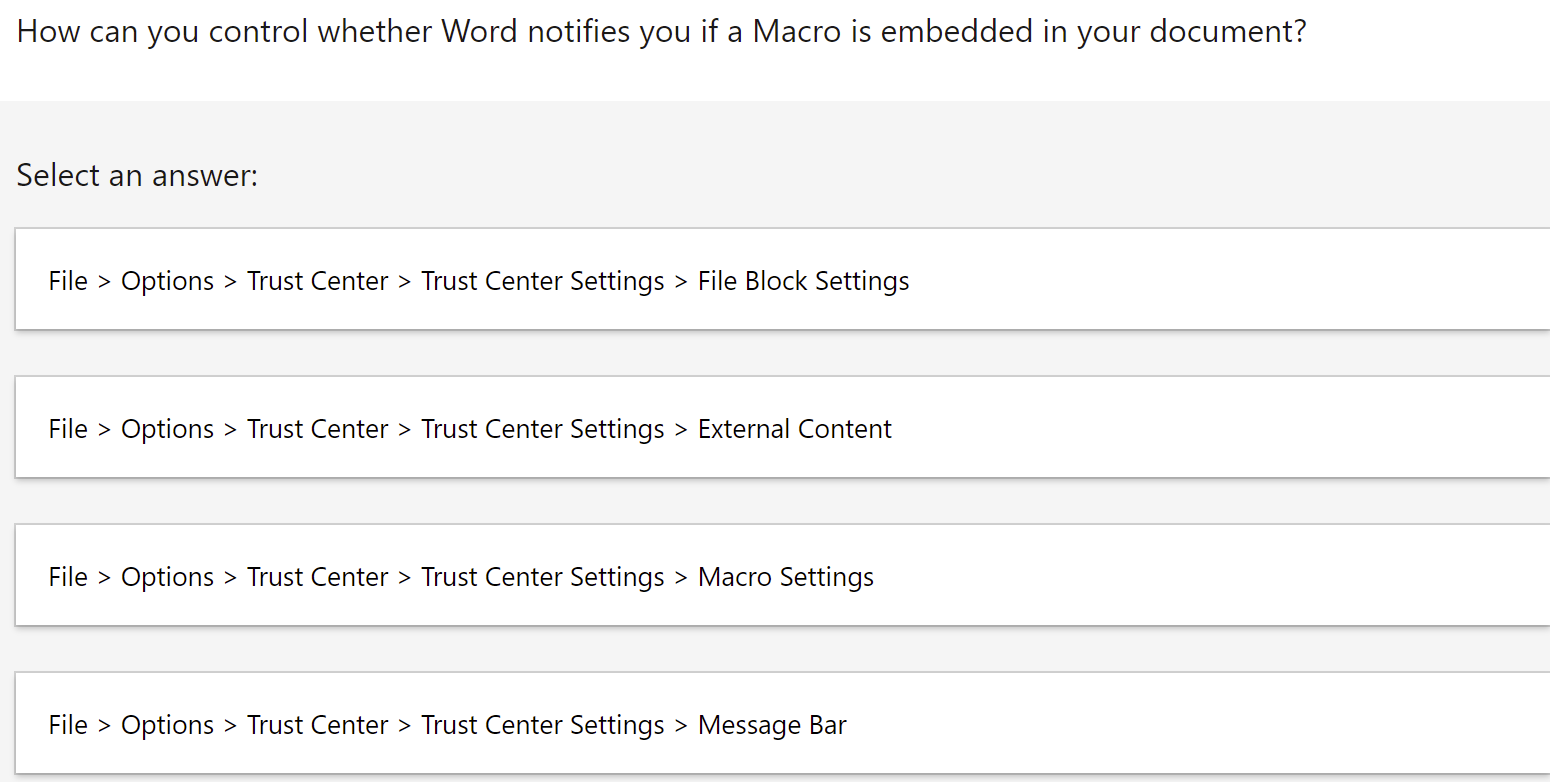1550x782 pixels.
Task: Click the word 'Word' in the question
Action: pyautogui.click(x=479, y=32)
